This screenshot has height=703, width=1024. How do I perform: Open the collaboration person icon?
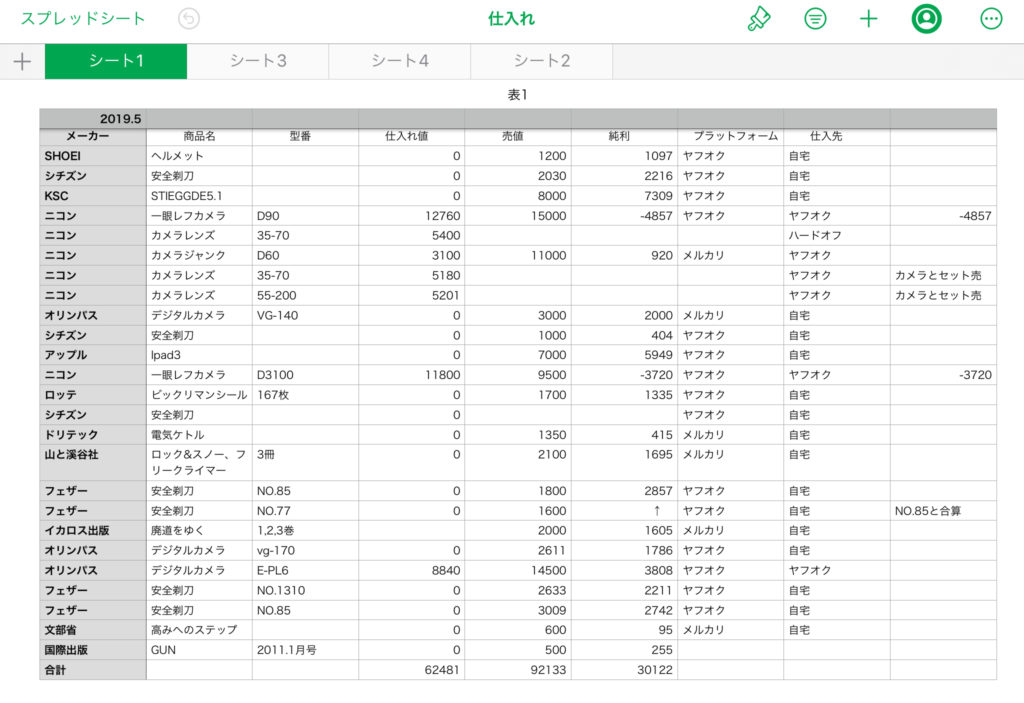pyautogui.click(x=926, y=18)
